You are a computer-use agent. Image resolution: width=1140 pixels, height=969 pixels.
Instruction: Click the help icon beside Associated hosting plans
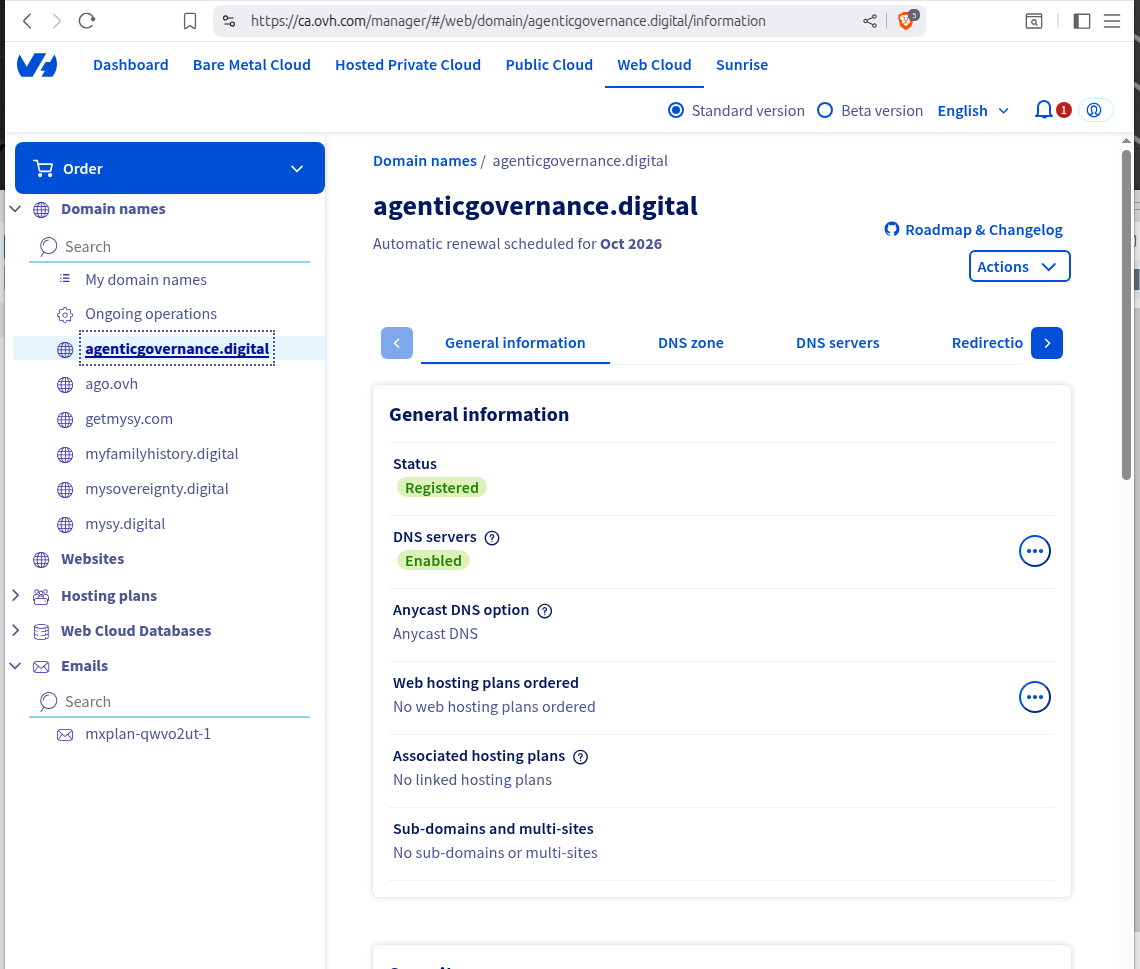tap(581, 757)
